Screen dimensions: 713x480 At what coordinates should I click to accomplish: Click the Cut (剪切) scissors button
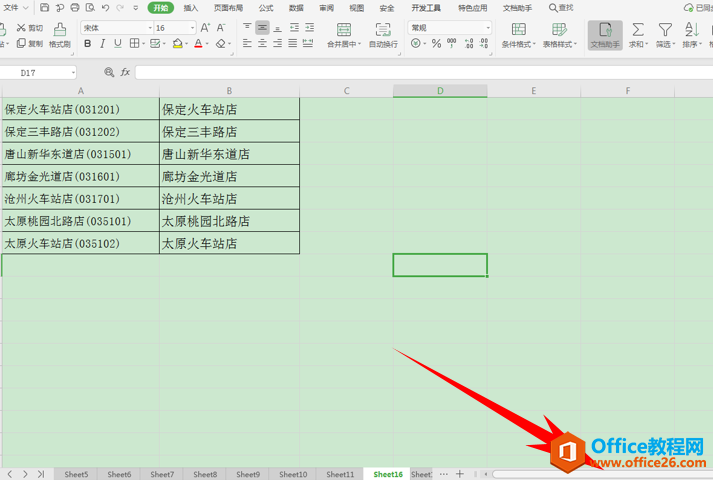(x=30, y=28)
